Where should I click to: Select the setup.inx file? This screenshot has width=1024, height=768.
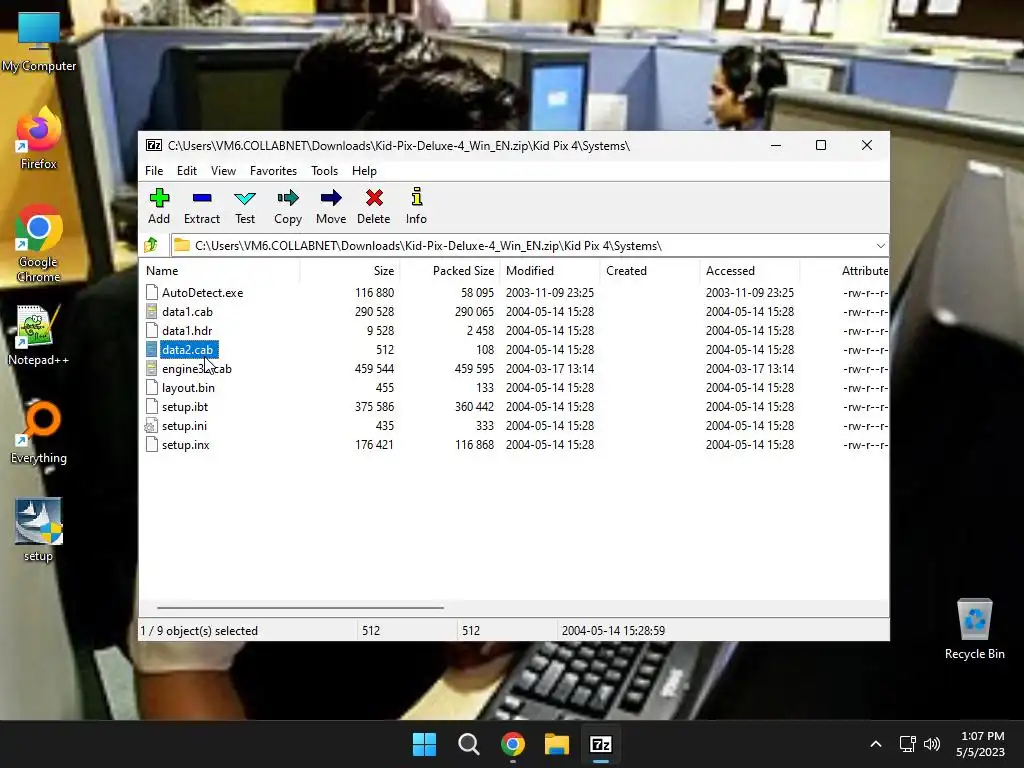185,445
